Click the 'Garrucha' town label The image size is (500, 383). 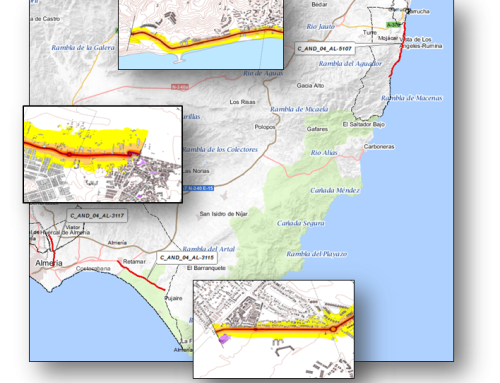[418, 11]
